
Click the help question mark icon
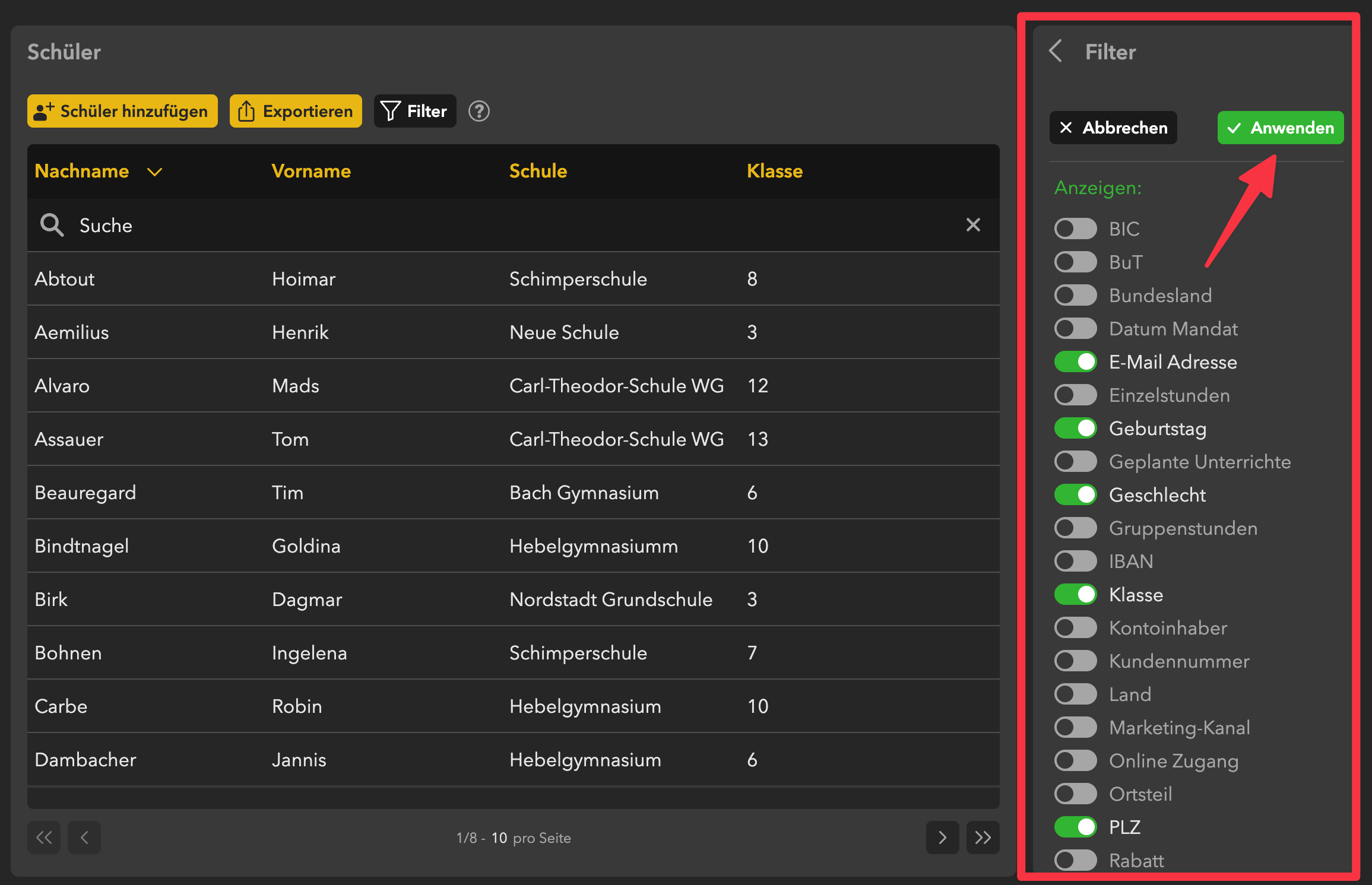click(479, 111)
